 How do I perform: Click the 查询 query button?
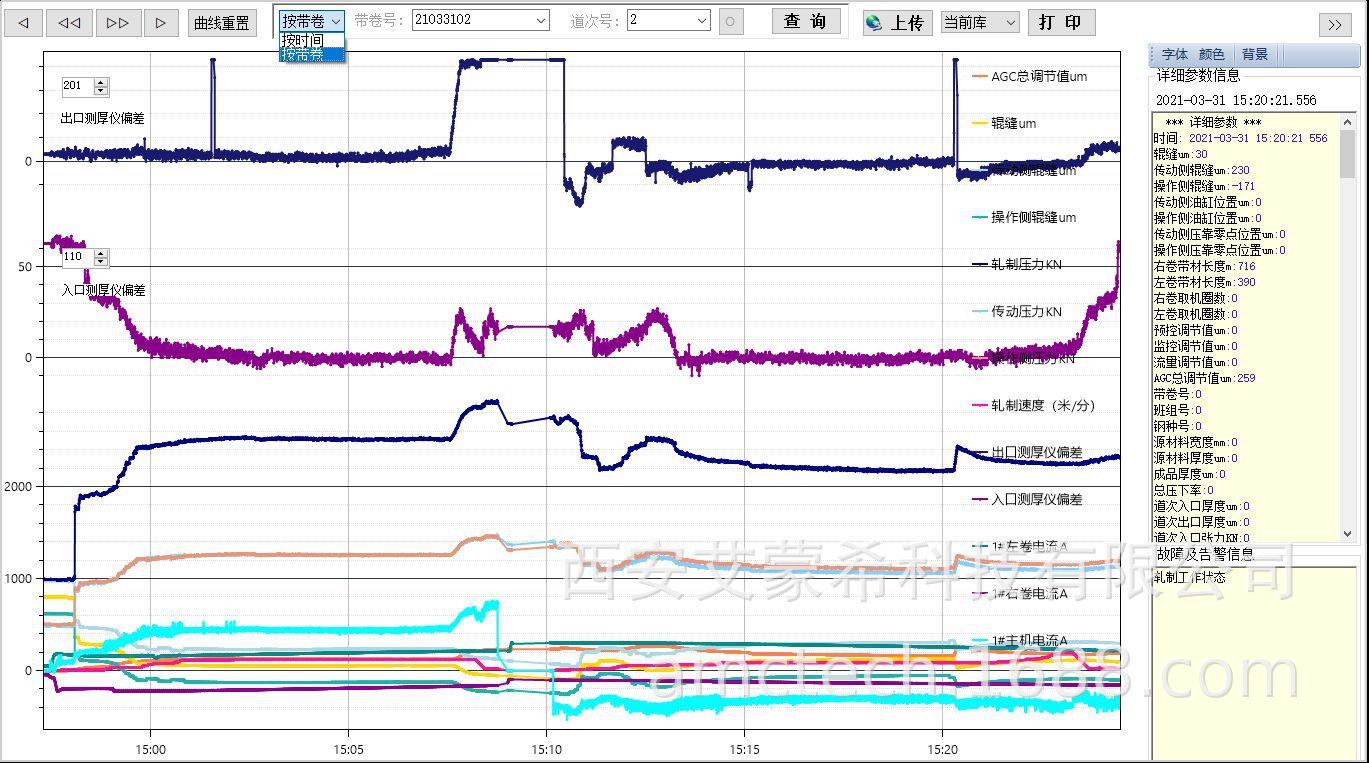(805, 21)
